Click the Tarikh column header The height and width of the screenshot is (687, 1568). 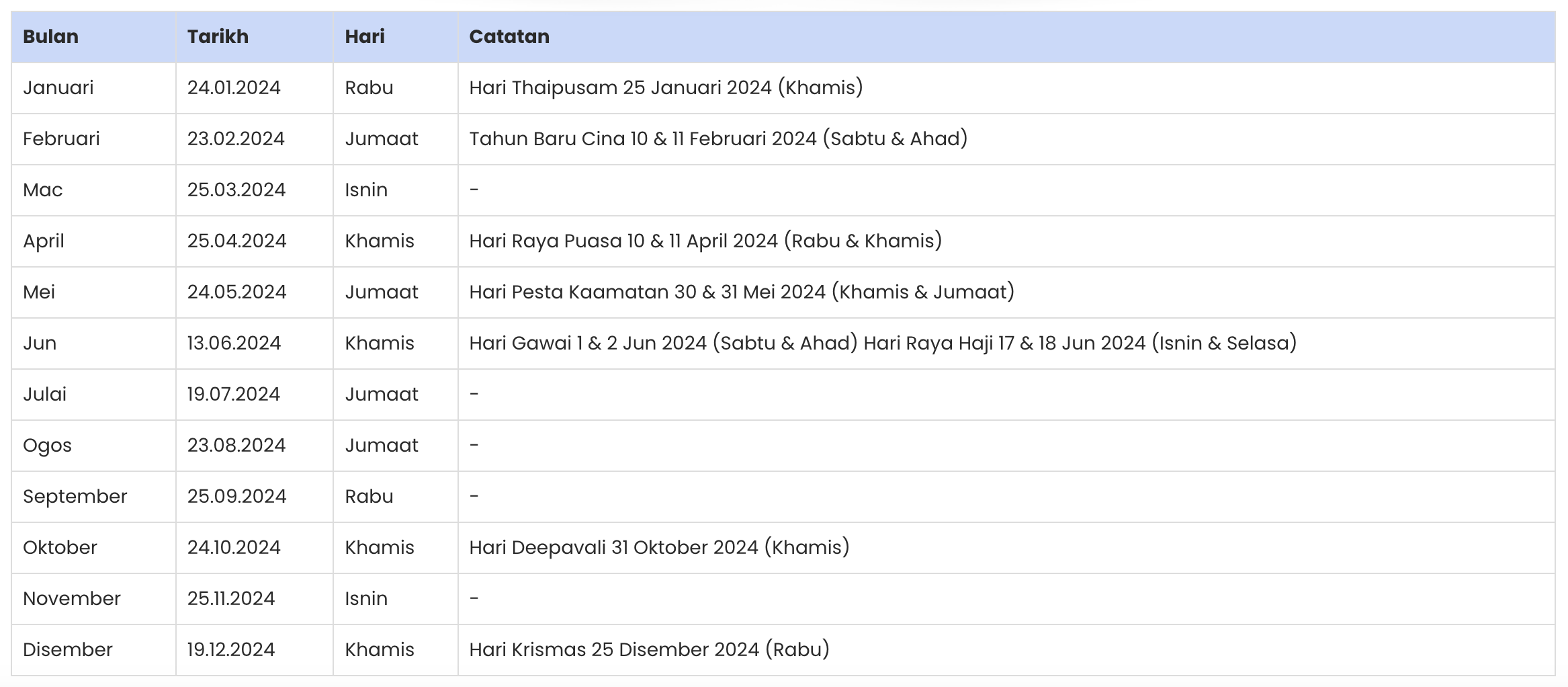pyautogui.click(x=218, y=36)
